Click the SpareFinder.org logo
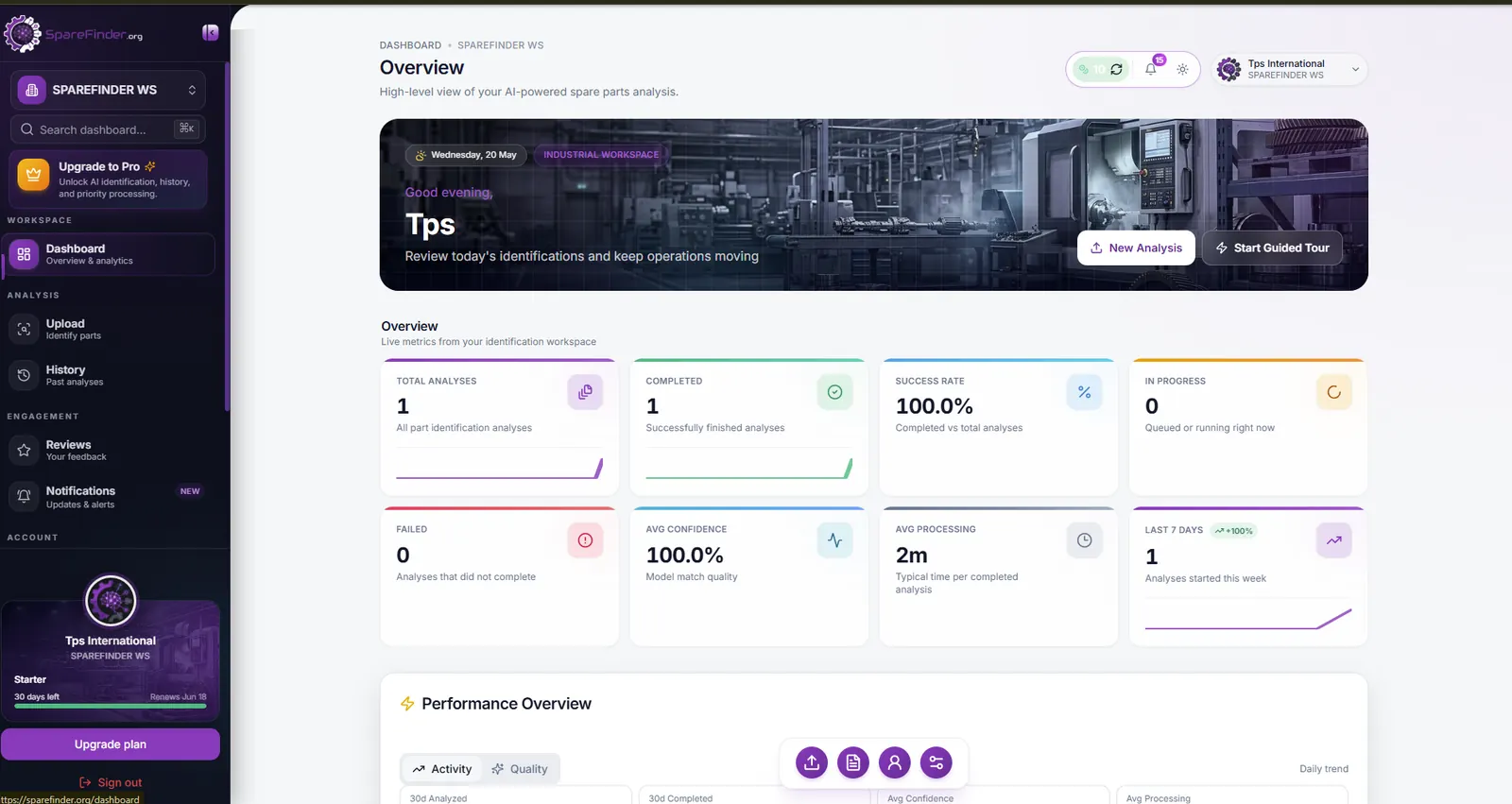The image size is (1512, 804). pyautogui.click(x=74, y=34)
